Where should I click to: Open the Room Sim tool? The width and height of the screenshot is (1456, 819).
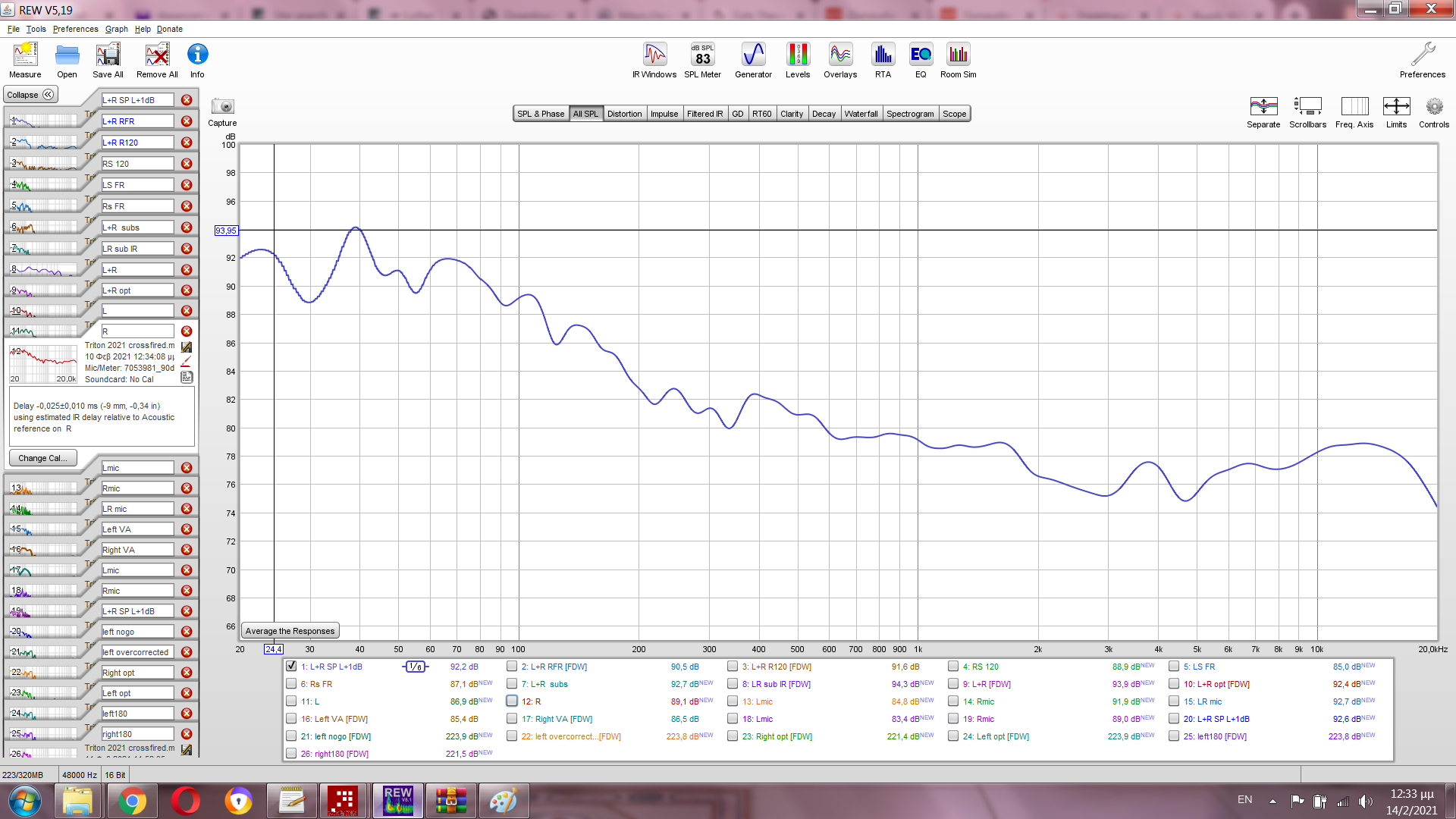click(x=958, y=60)
